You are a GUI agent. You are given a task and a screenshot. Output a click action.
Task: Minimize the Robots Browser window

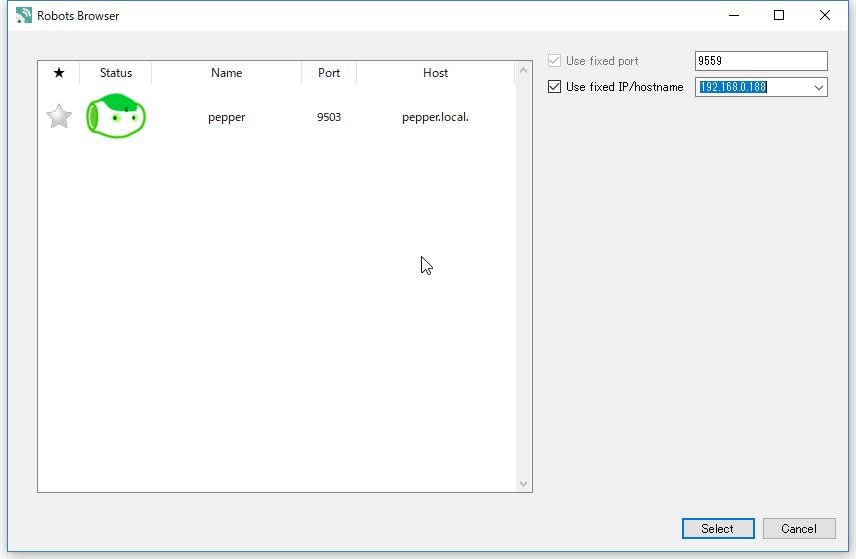734,15
